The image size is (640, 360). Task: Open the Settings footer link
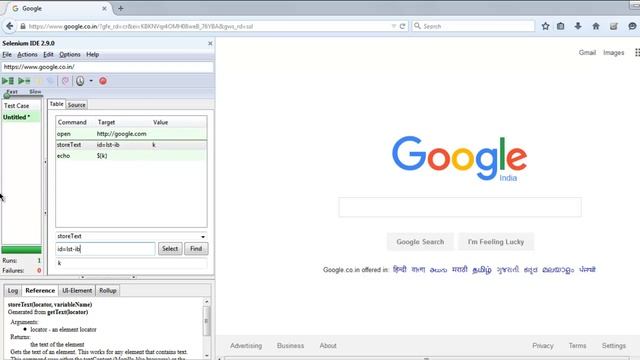click(613, 346)
